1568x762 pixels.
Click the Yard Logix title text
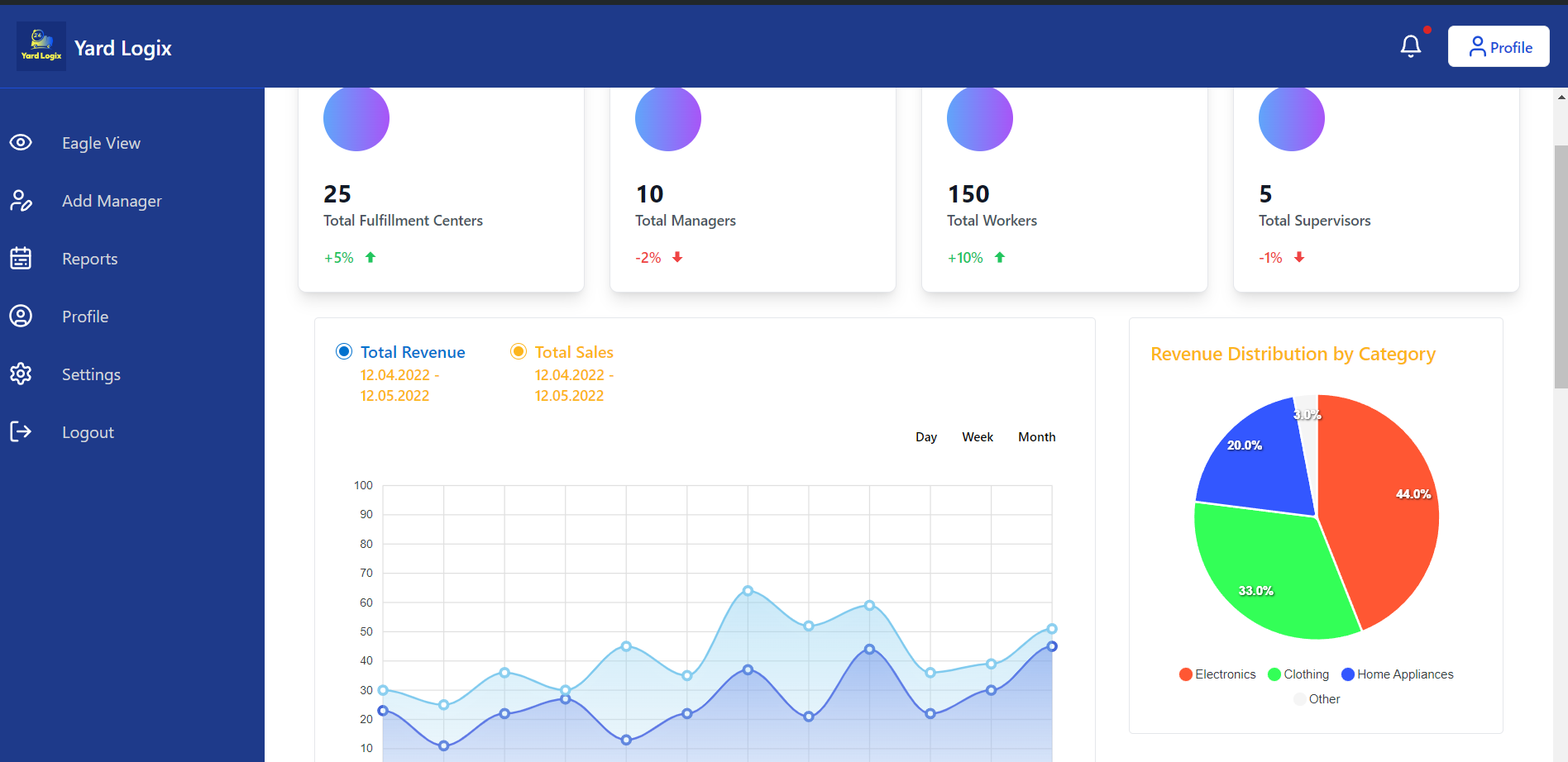point(122,48)
